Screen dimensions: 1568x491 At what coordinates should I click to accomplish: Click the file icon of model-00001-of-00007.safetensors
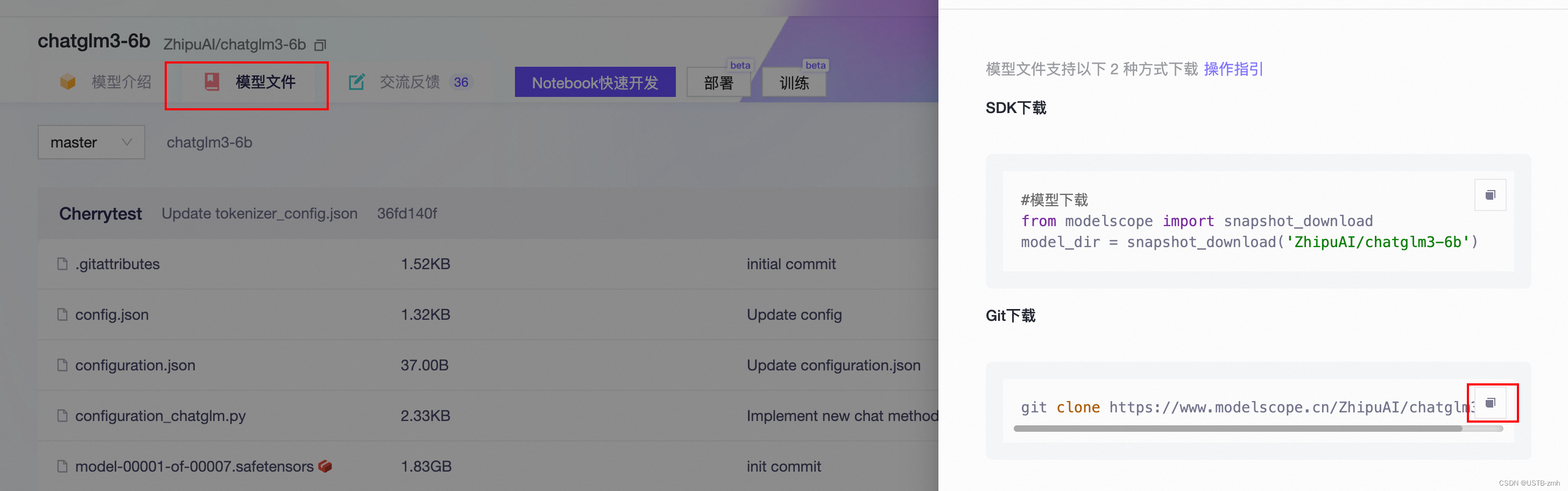(x=62, y=466)
